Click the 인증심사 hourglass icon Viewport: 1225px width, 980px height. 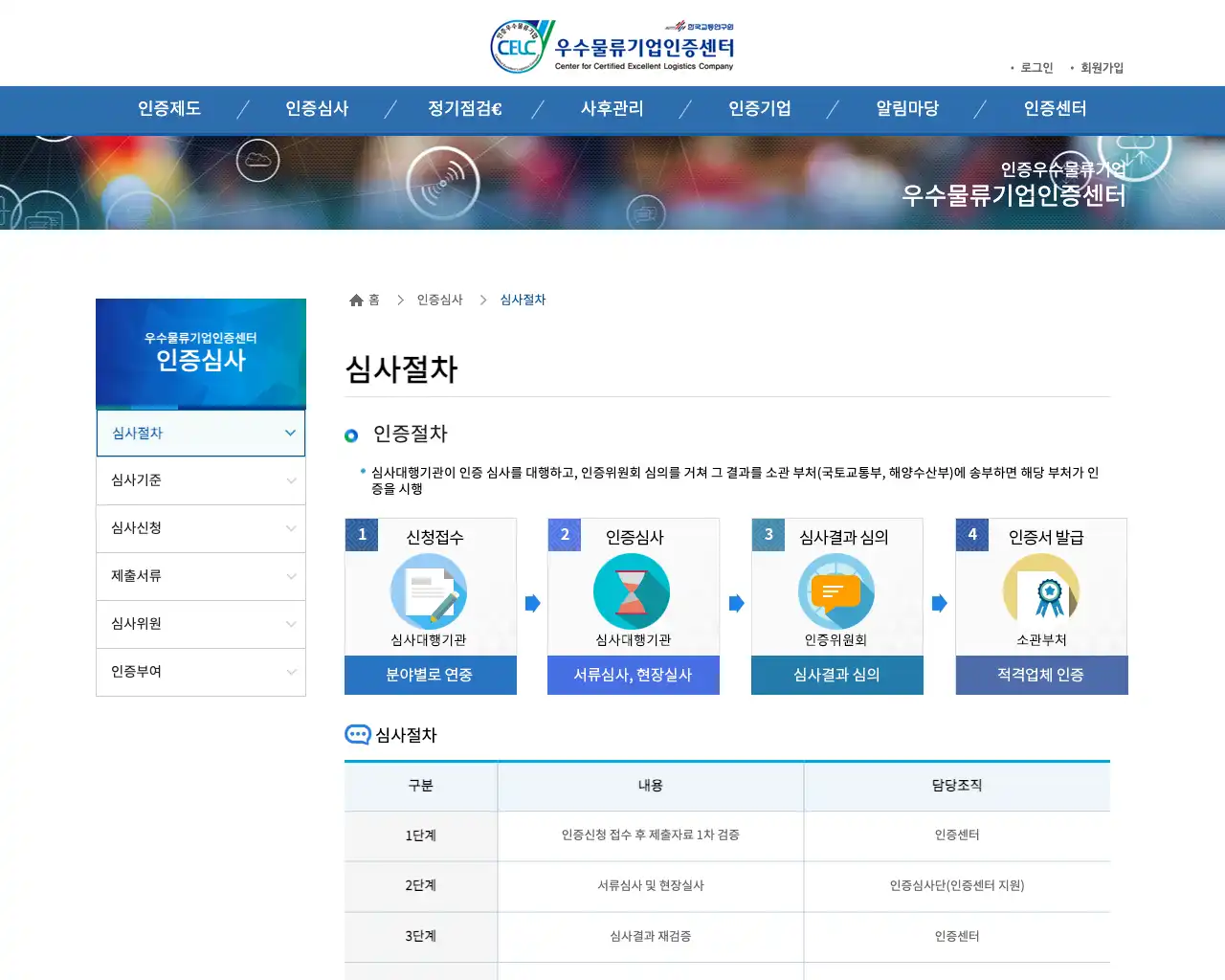(632, 592)
